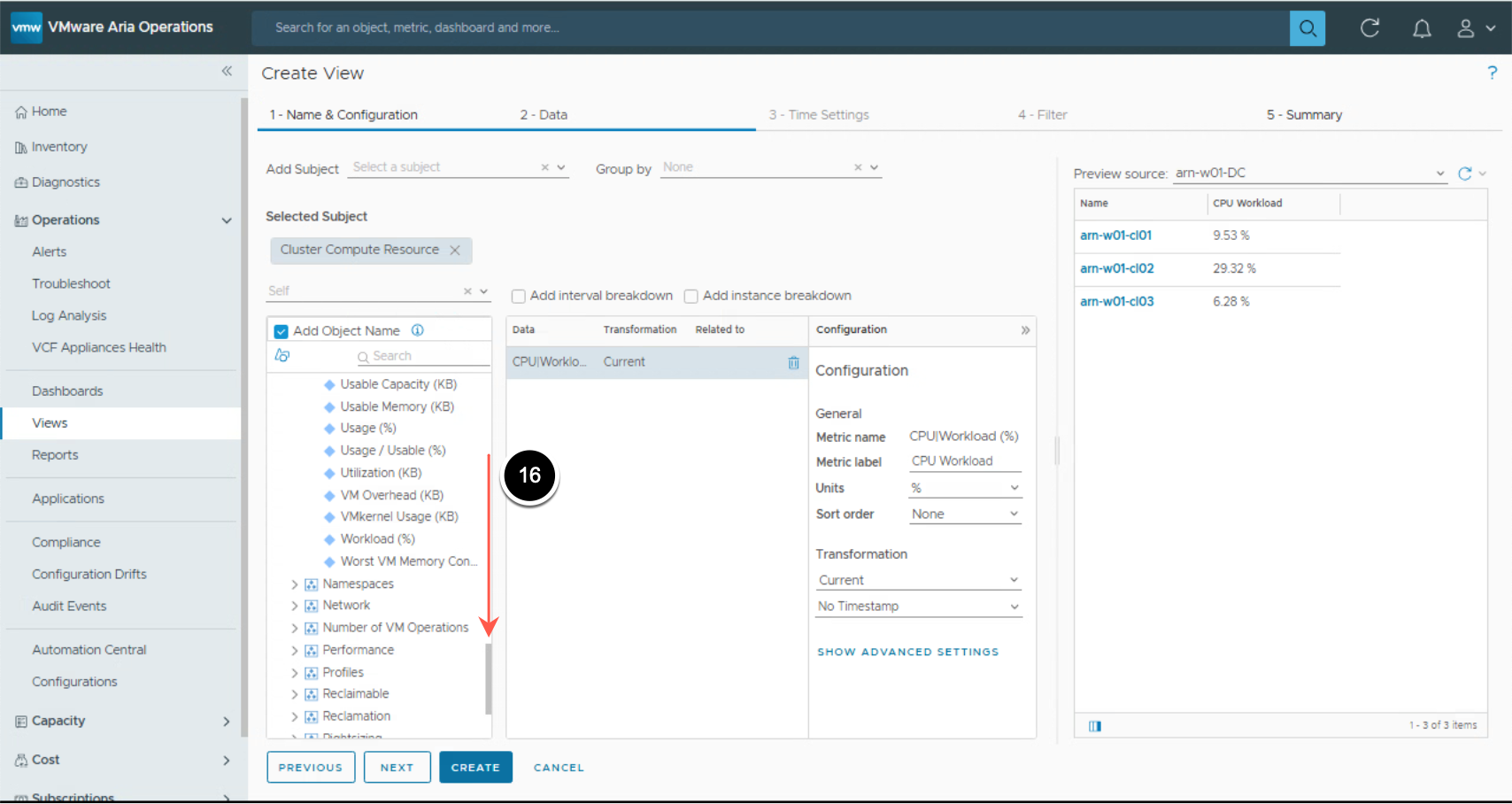Viewport: 1512px width, 804px height.
Task: Open the Sort order dropdown
Action: 965,514
